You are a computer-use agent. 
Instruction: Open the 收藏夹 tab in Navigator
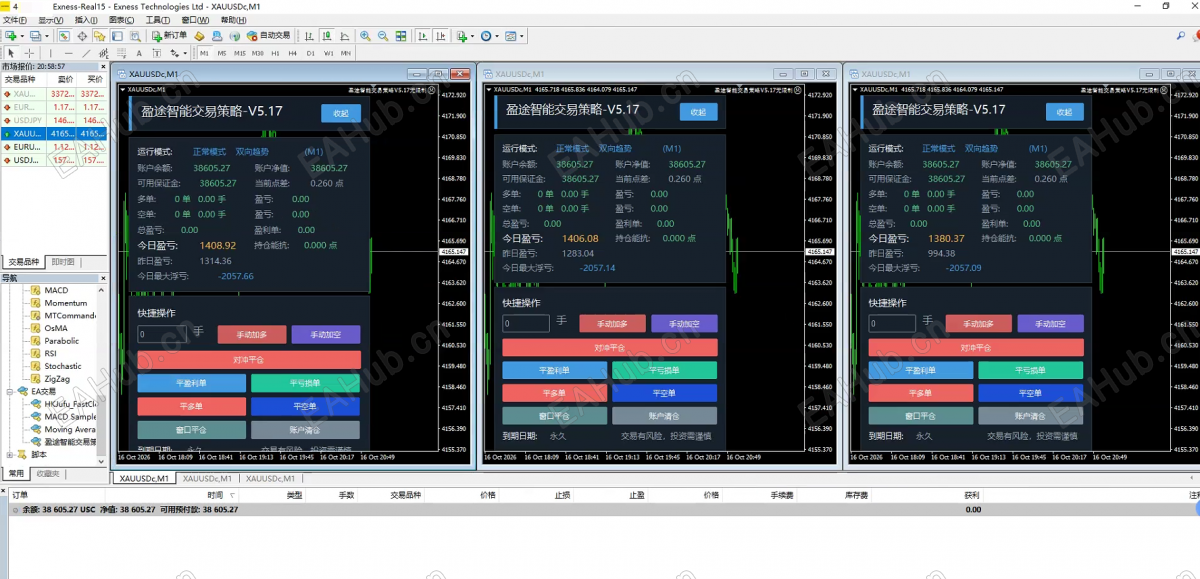(48, 473)
